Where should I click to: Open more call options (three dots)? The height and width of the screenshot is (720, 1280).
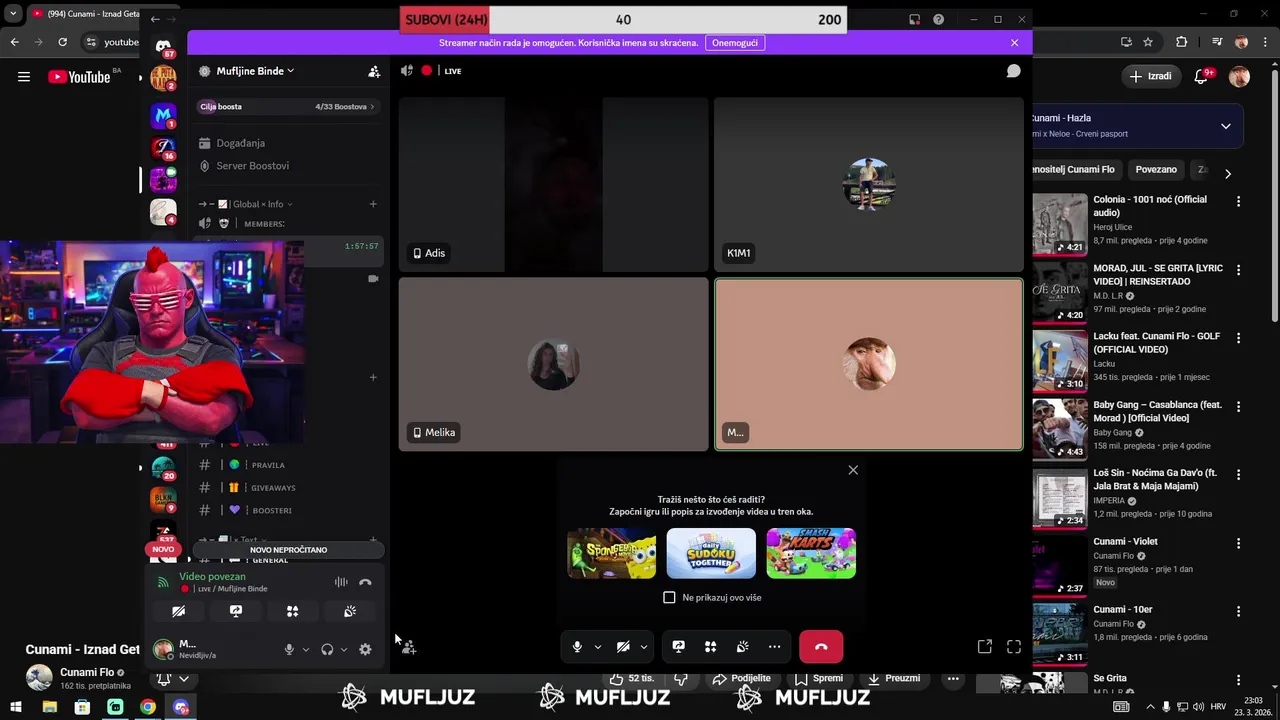point(775,647)
